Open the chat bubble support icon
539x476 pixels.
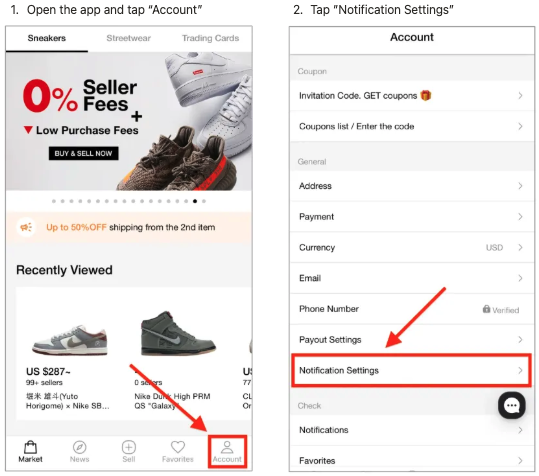(x=512, y=406)
